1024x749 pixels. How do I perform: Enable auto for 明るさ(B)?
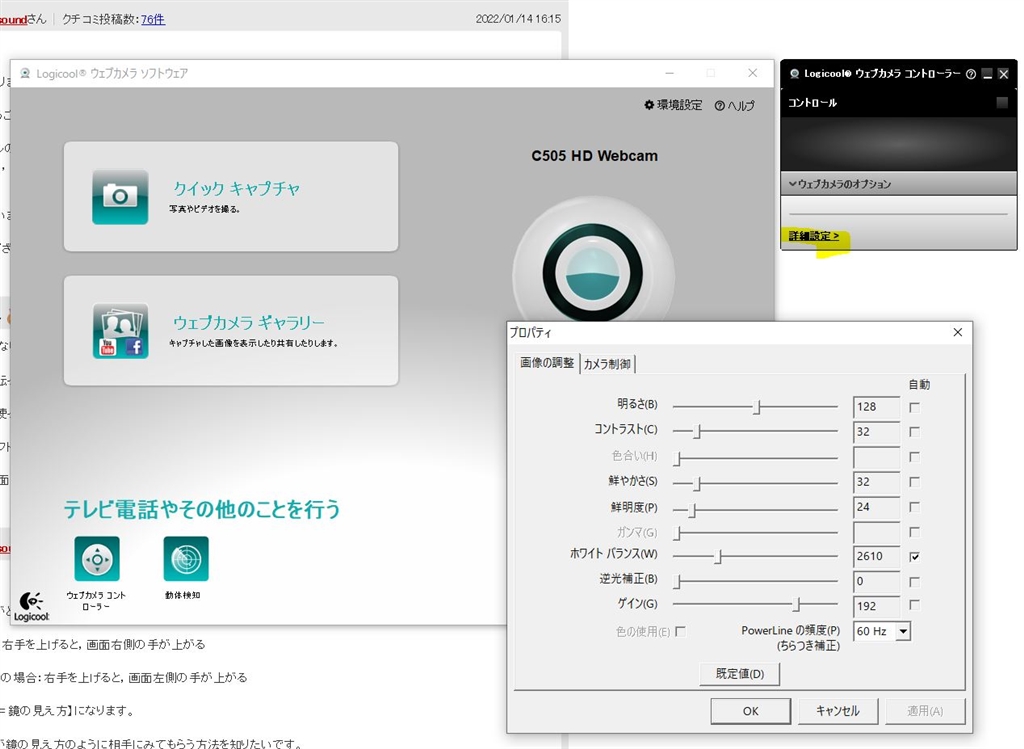click(914, 407)
